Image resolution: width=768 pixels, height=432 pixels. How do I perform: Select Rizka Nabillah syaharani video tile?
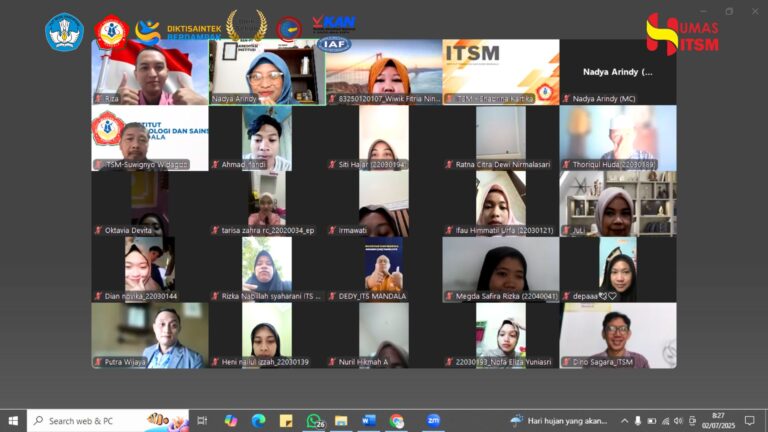pyautogui.click(x=267, y=269)
